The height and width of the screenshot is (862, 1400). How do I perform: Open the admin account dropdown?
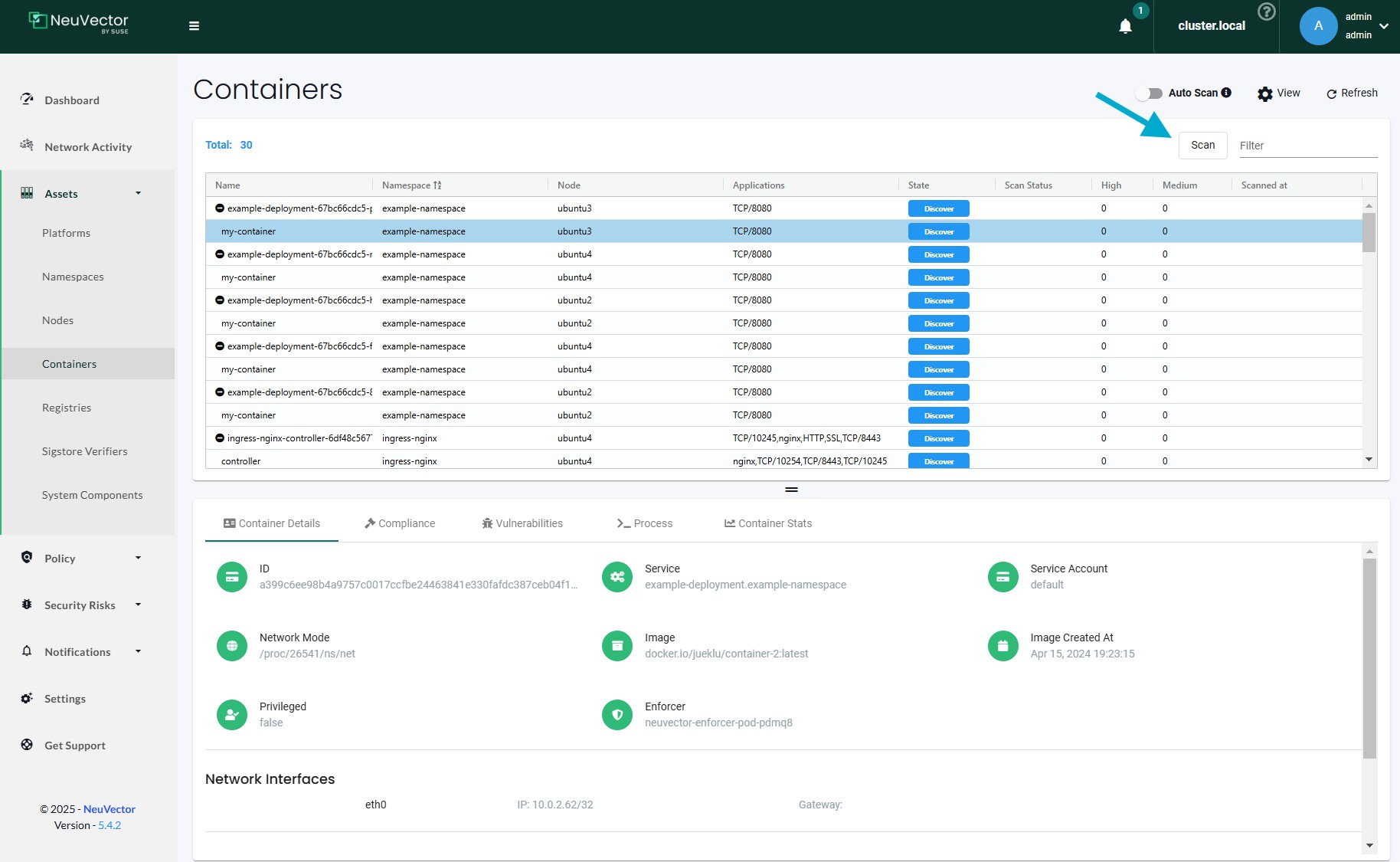(x=1384, y=25)
